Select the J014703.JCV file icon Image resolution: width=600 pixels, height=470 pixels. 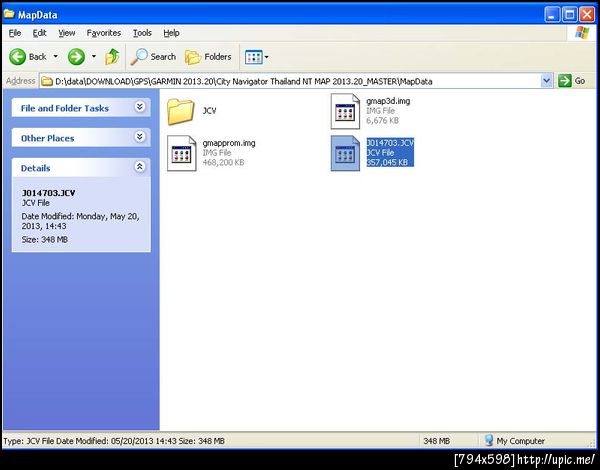click(x=345, y=153)
